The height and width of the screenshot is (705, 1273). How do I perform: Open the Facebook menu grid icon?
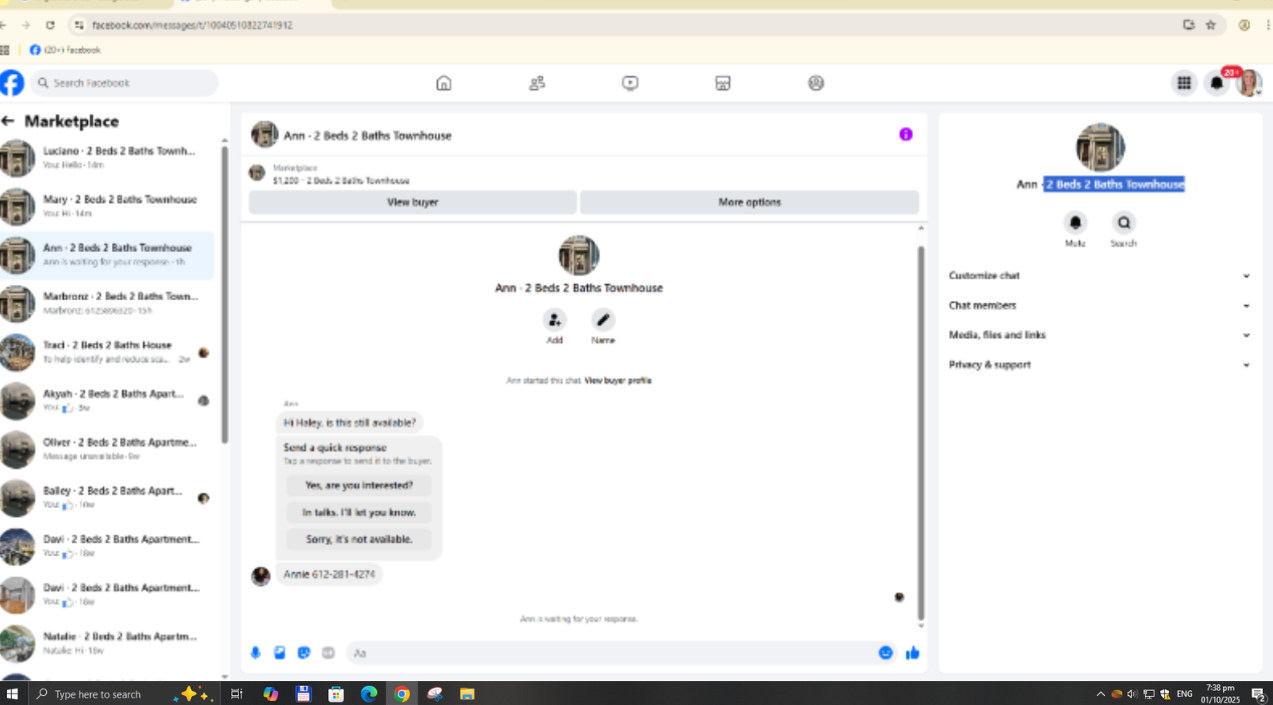pos(1184,83)
